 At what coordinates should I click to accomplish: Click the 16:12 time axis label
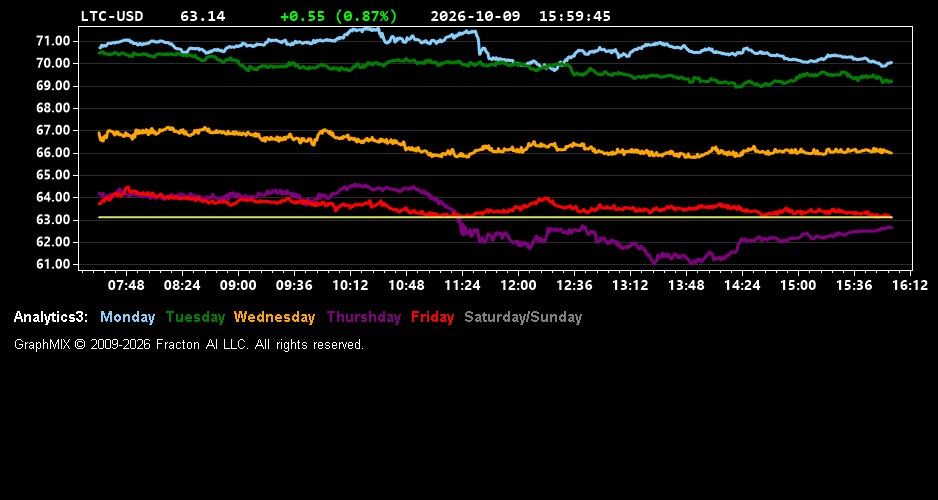910,286
